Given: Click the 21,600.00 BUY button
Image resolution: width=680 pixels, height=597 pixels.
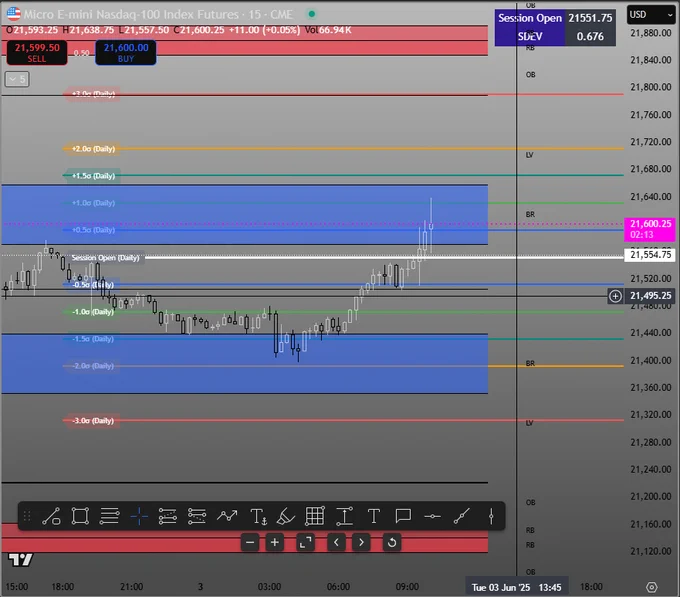Looking at the screenshot, I should pyautogui.click(x=126, y=52).
